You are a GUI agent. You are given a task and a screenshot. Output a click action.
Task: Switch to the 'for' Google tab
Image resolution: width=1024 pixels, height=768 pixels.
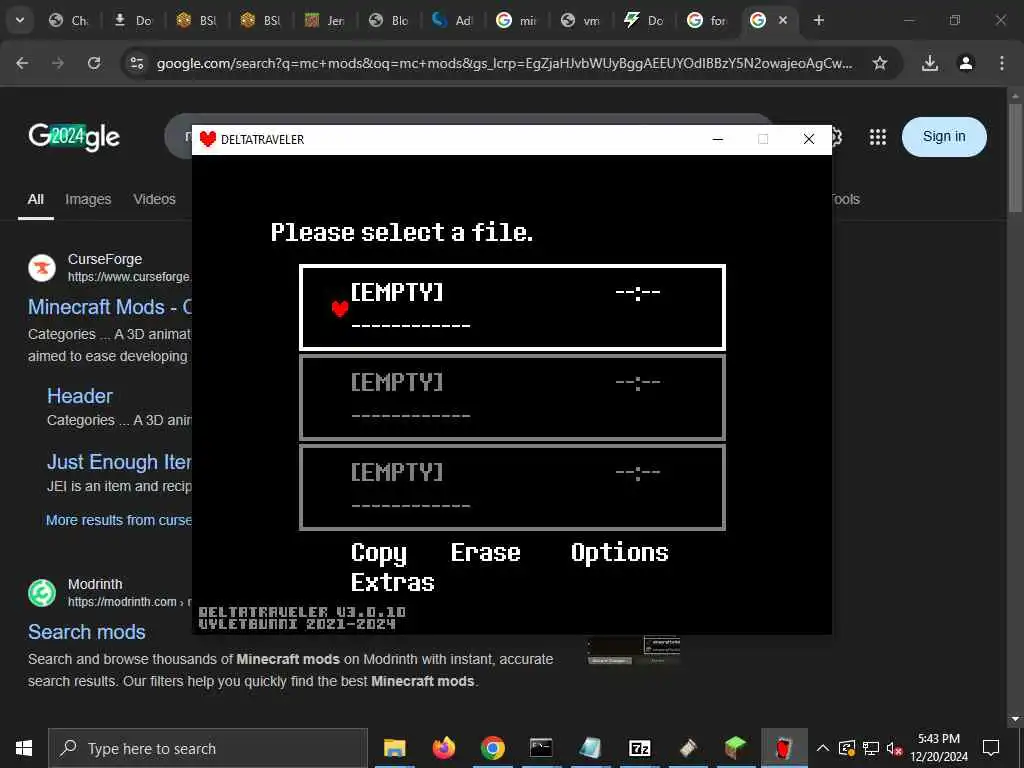709,20
